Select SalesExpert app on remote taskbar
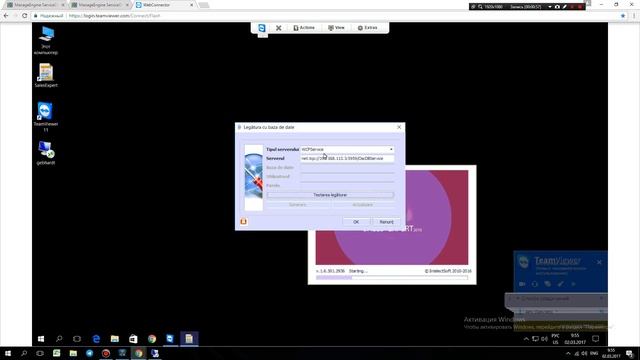 [x=189, y=339]
